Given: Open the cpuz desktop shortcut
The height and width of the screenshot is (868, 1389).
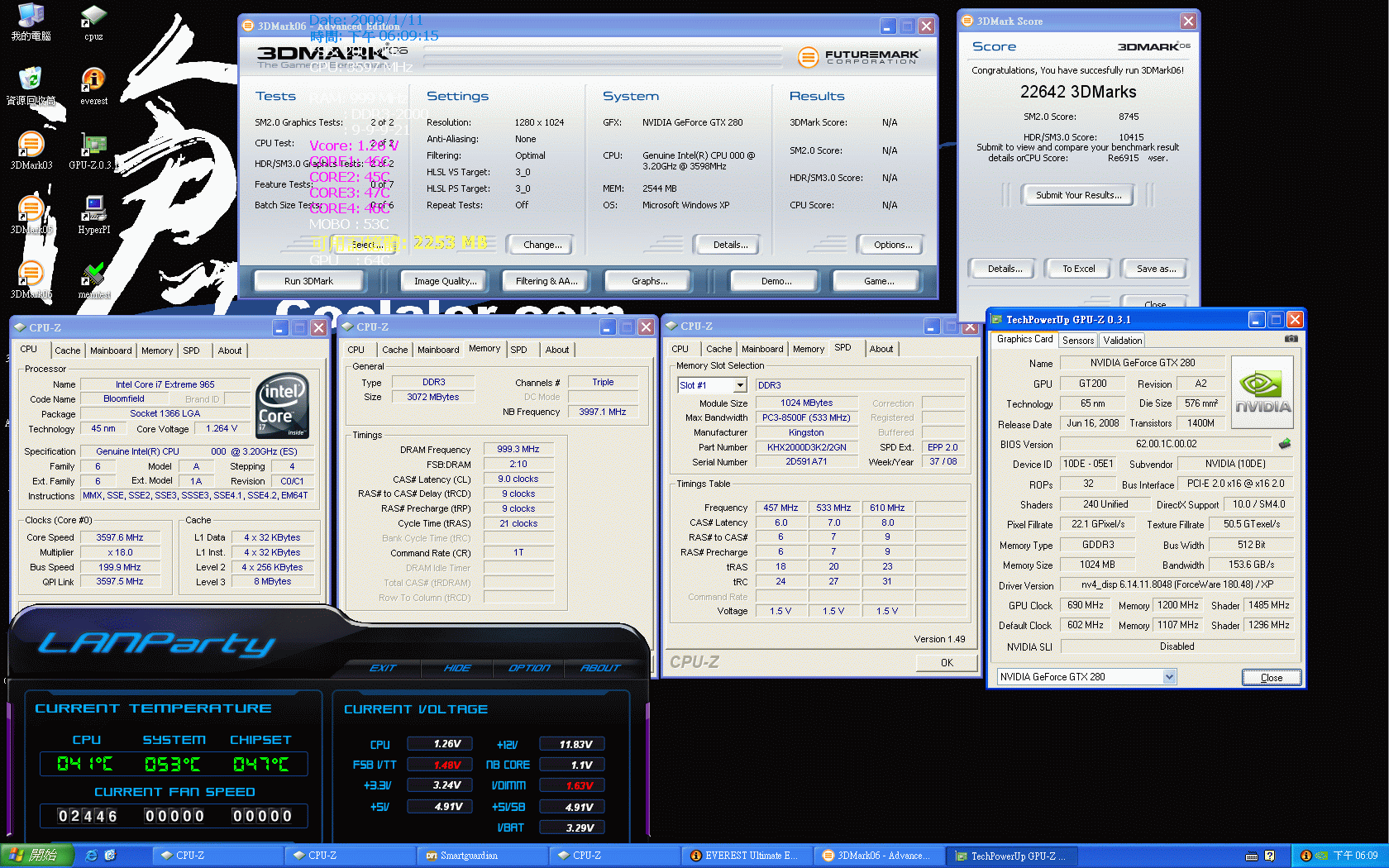Looking at the screenshot, I should [93, 22].
